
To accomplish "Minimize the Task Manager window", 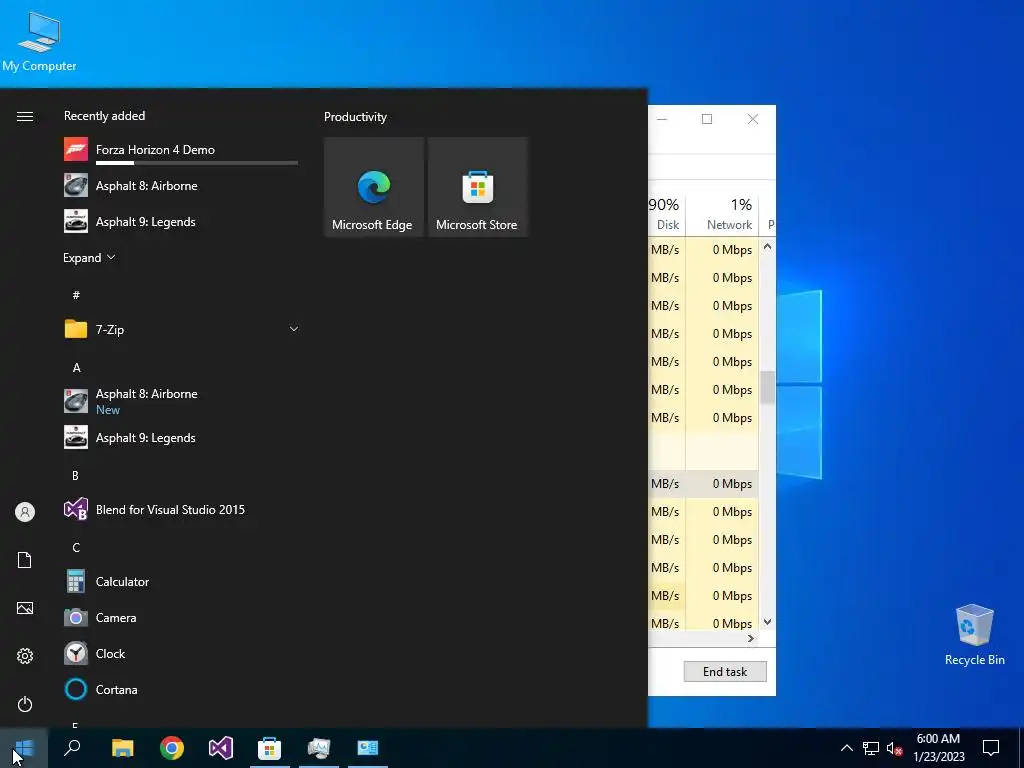I will (662, 119).
